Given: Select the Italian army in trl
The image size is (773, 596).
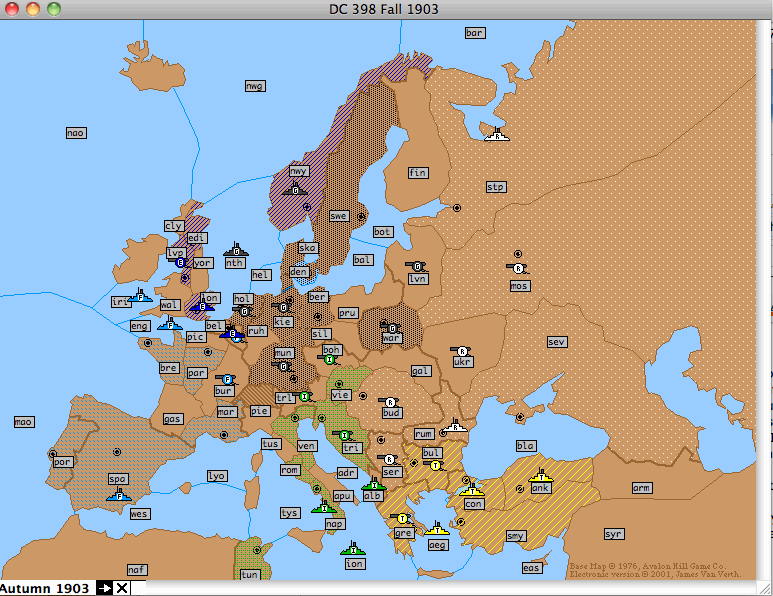Looking at the screenshot, I should tap(304, 396).
